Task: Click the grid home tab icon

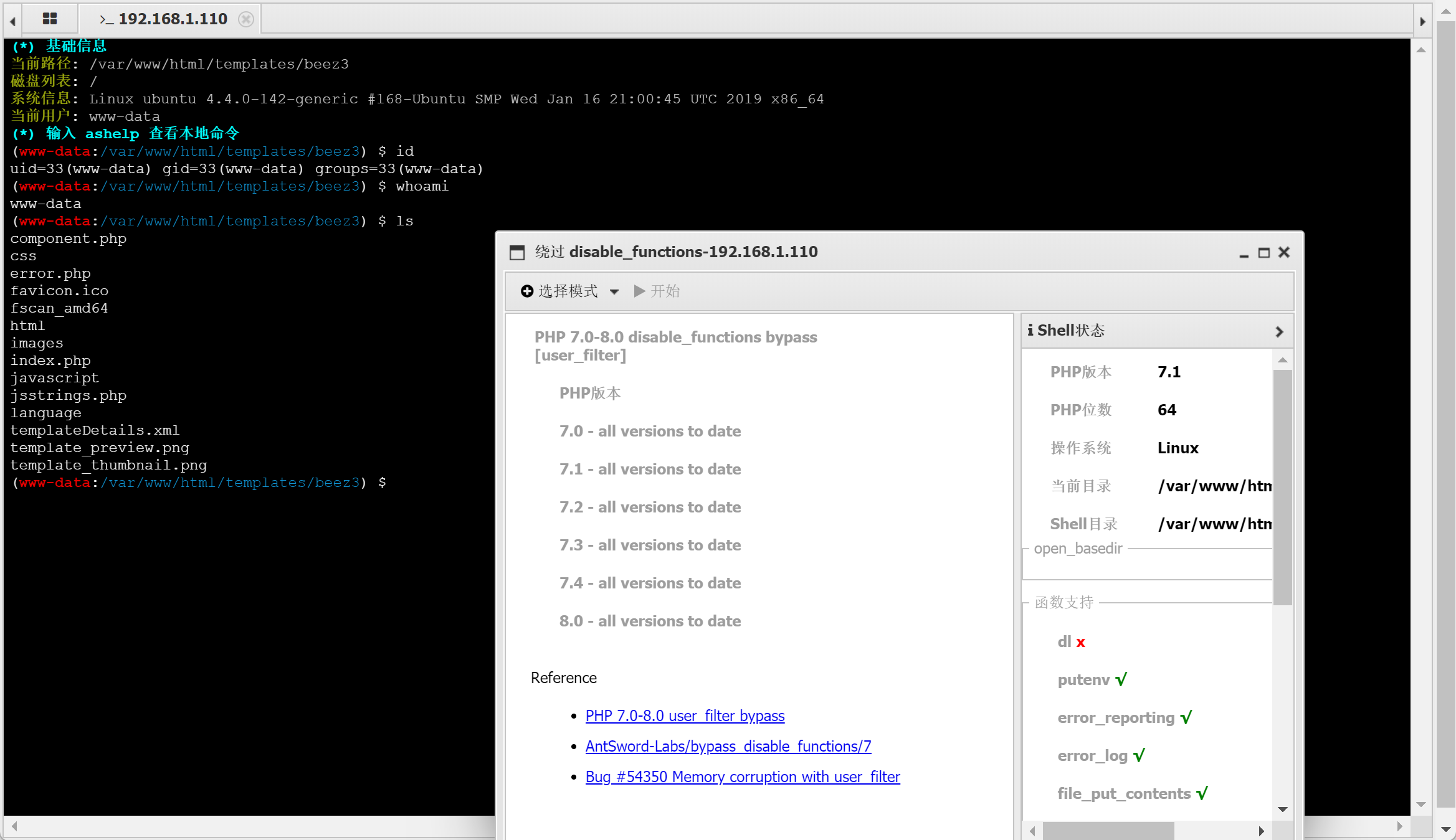Action: click(50, 19)
